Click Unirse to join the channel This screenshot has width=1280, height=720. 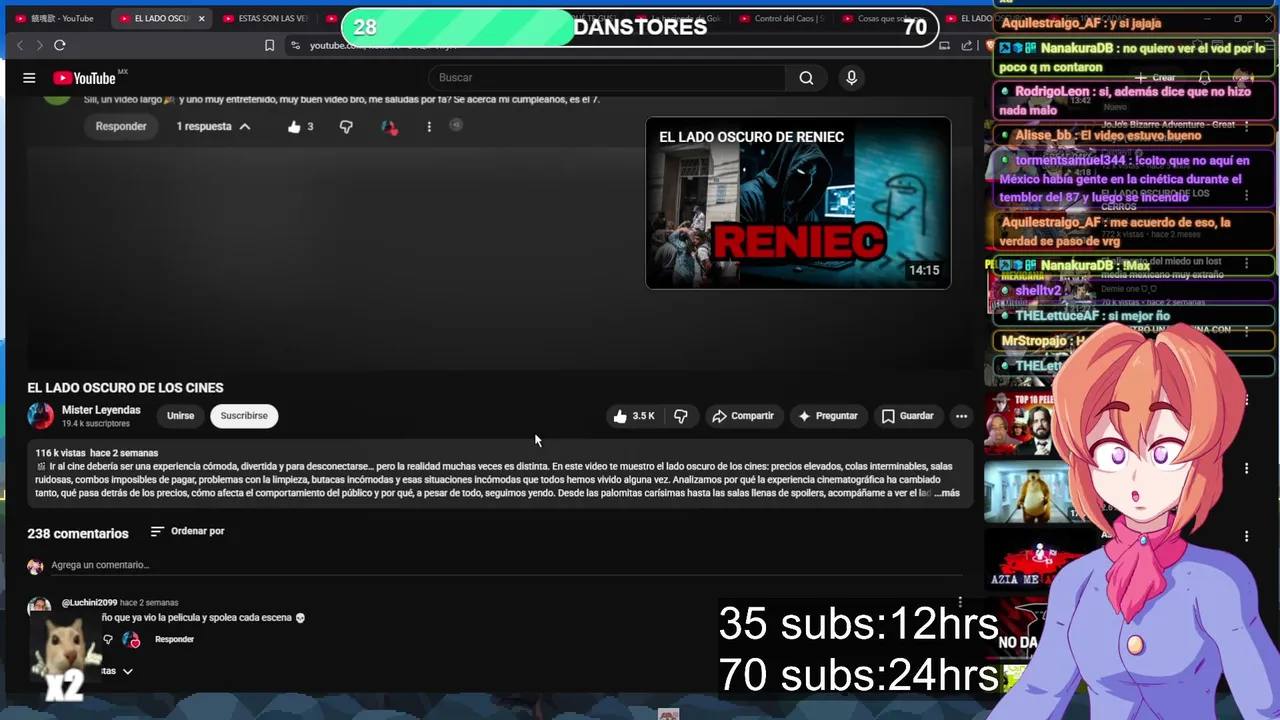(180, 416)
